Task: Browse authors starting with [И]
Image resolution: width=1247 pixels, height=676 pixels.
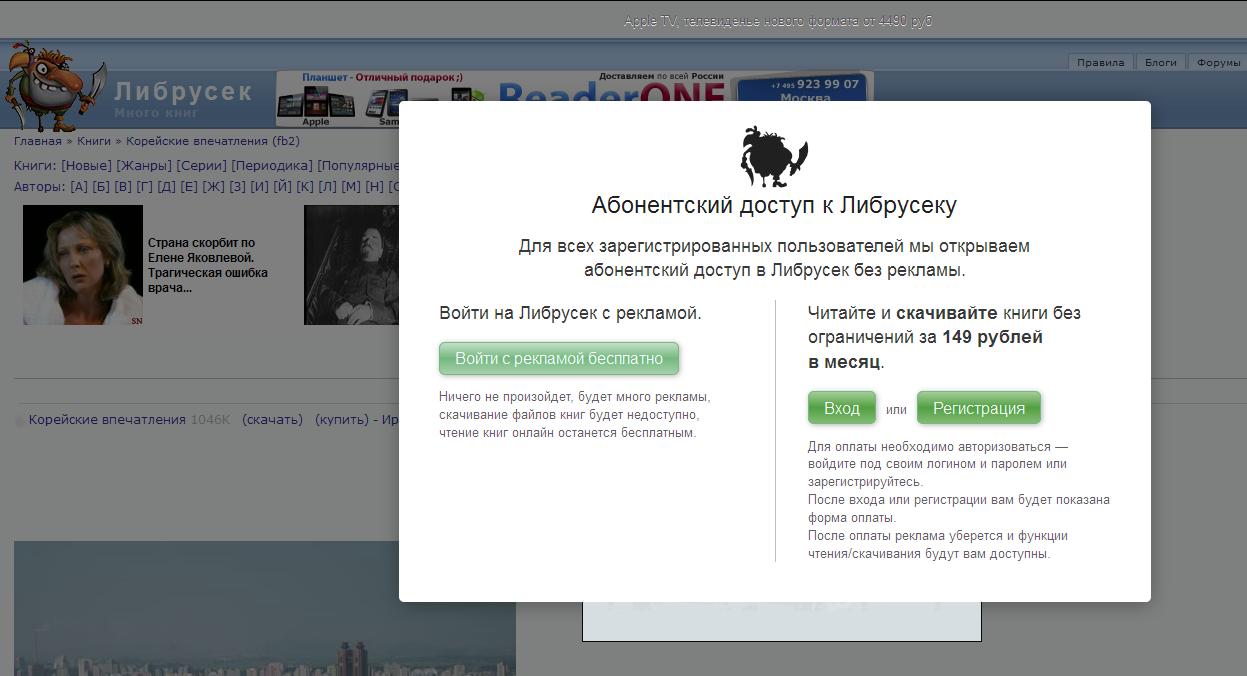Action: point(260,186)
